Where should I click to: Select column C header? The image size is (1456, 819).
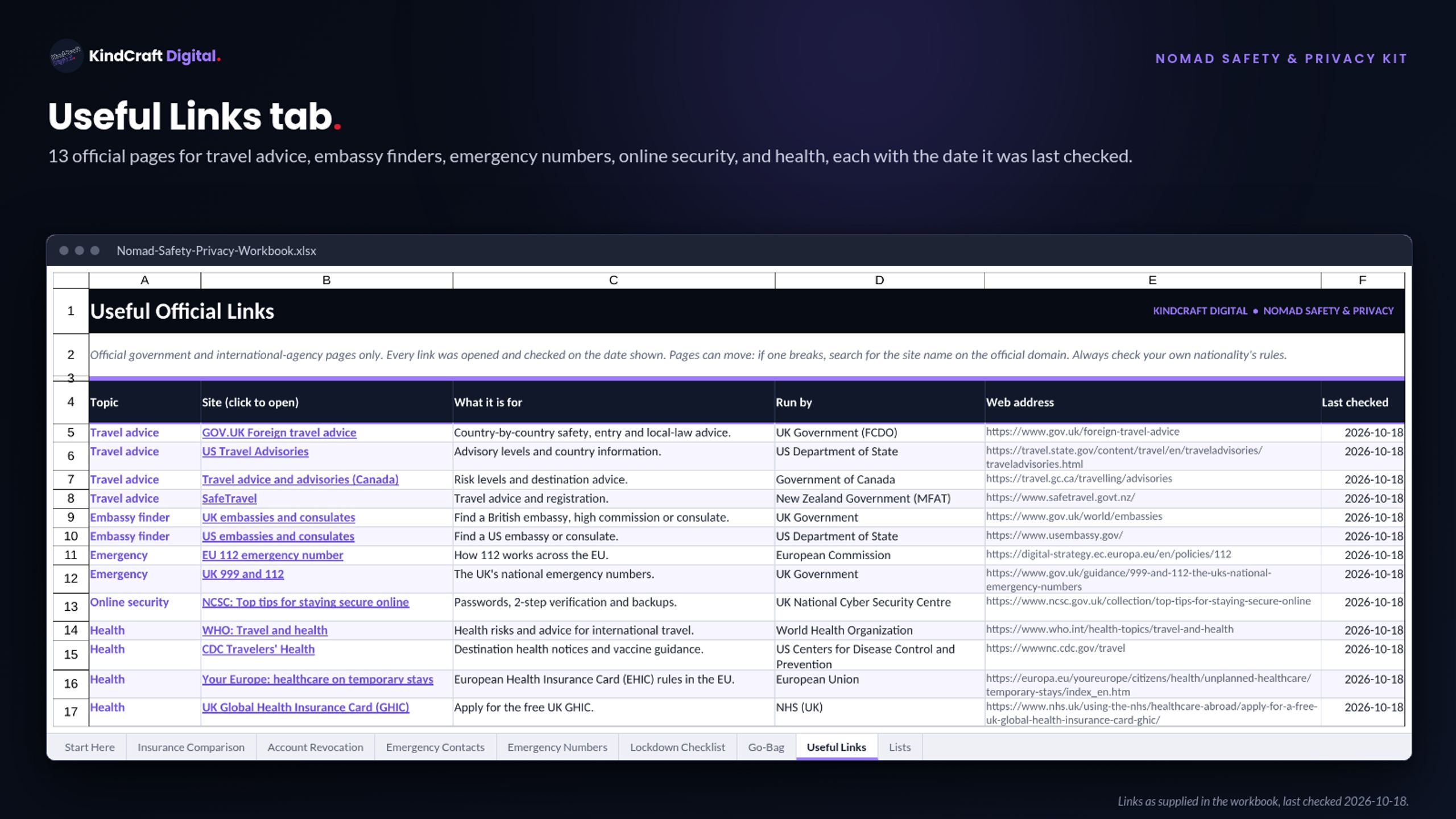pos(614,280)
